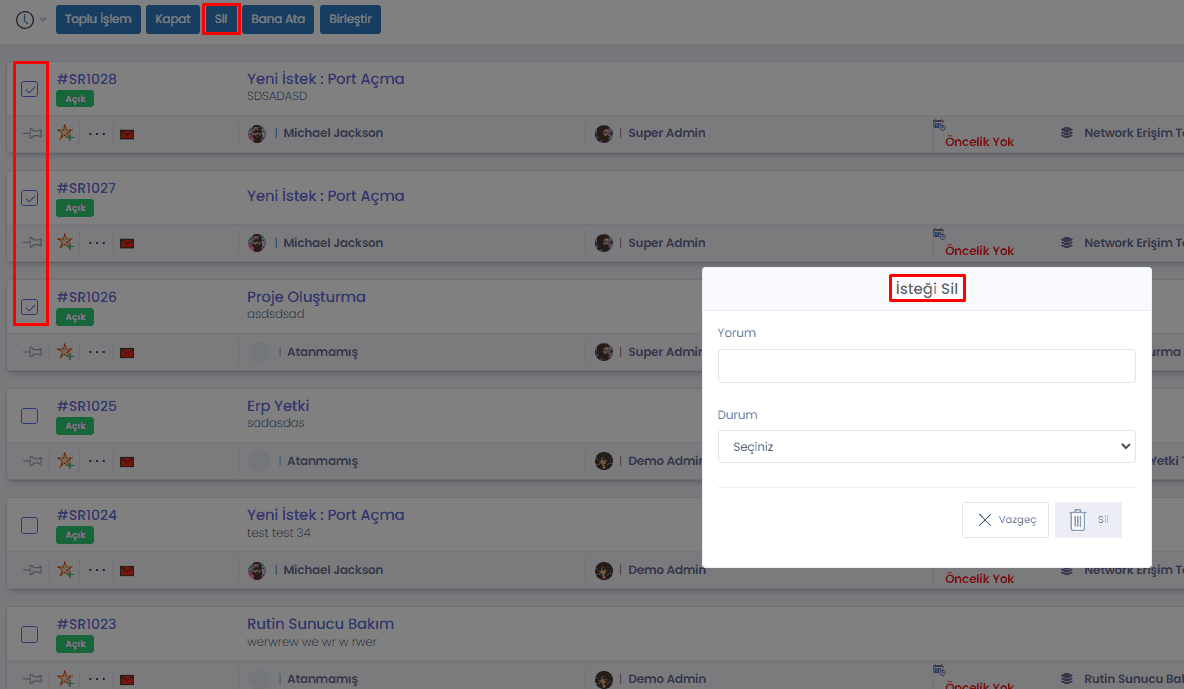The image size is (1184, 689).
Task: Click the Birleştir toolbar button
Action: pyautogui.click(x=350, y=19)
